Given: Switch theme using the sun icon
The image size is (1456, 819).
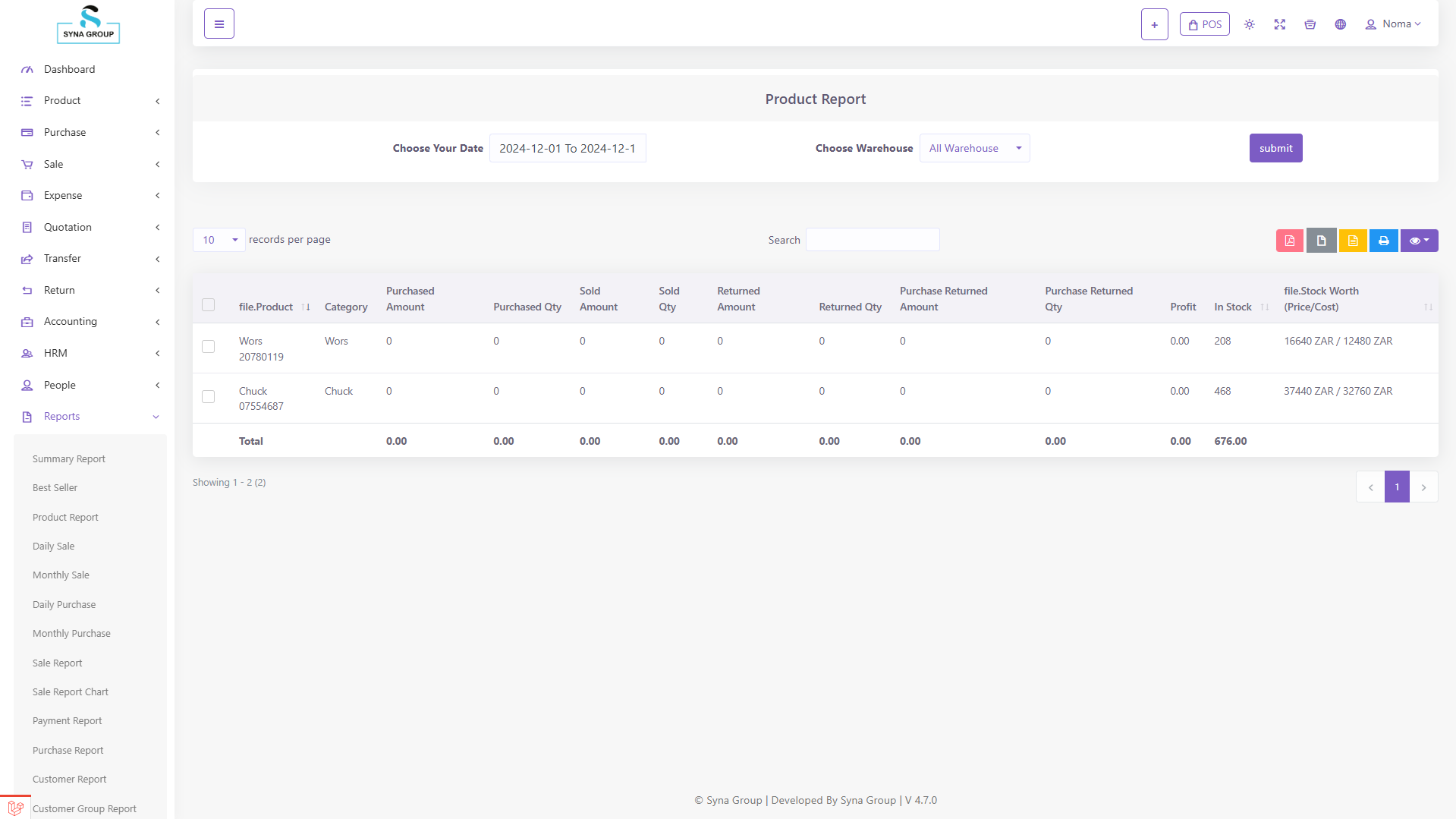Looking at the screenshot, I should 1249,24.
